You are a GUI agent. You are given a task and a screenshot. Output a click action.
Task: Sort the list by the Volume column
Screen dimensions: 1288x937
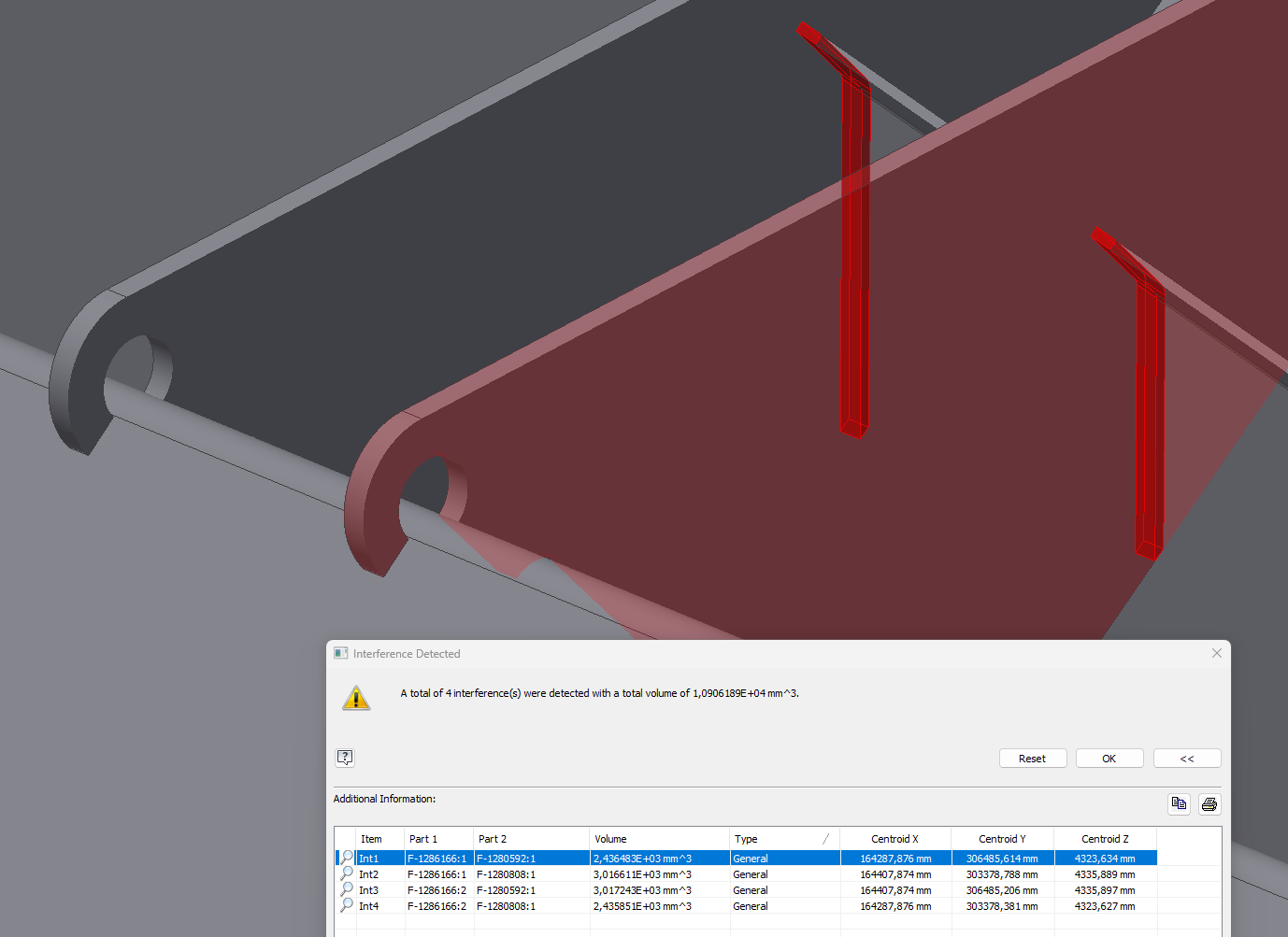click(x=610, y=838)
